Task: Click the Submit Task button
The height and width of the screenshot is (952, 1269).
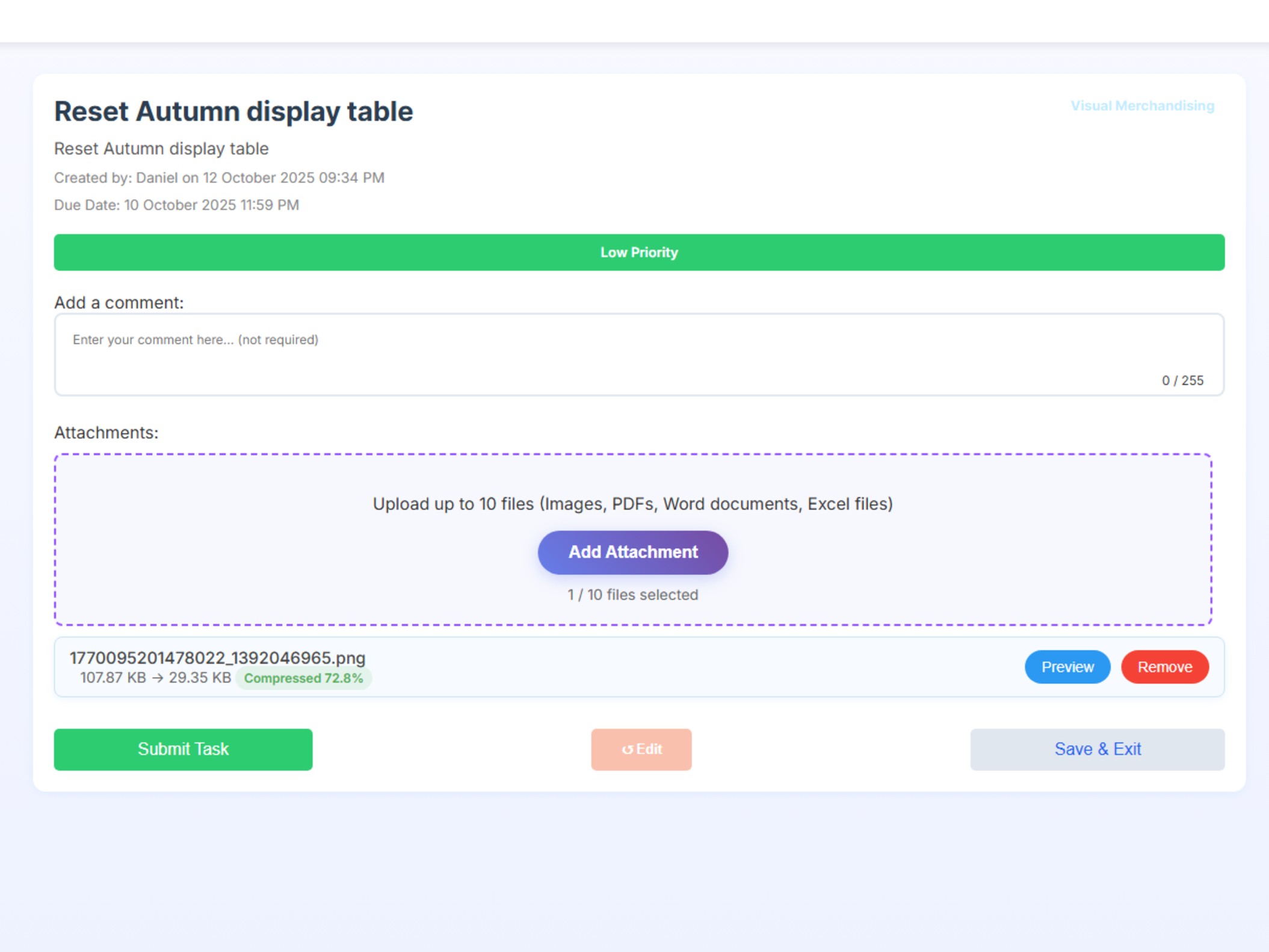Action: click(x=183, y=749)
